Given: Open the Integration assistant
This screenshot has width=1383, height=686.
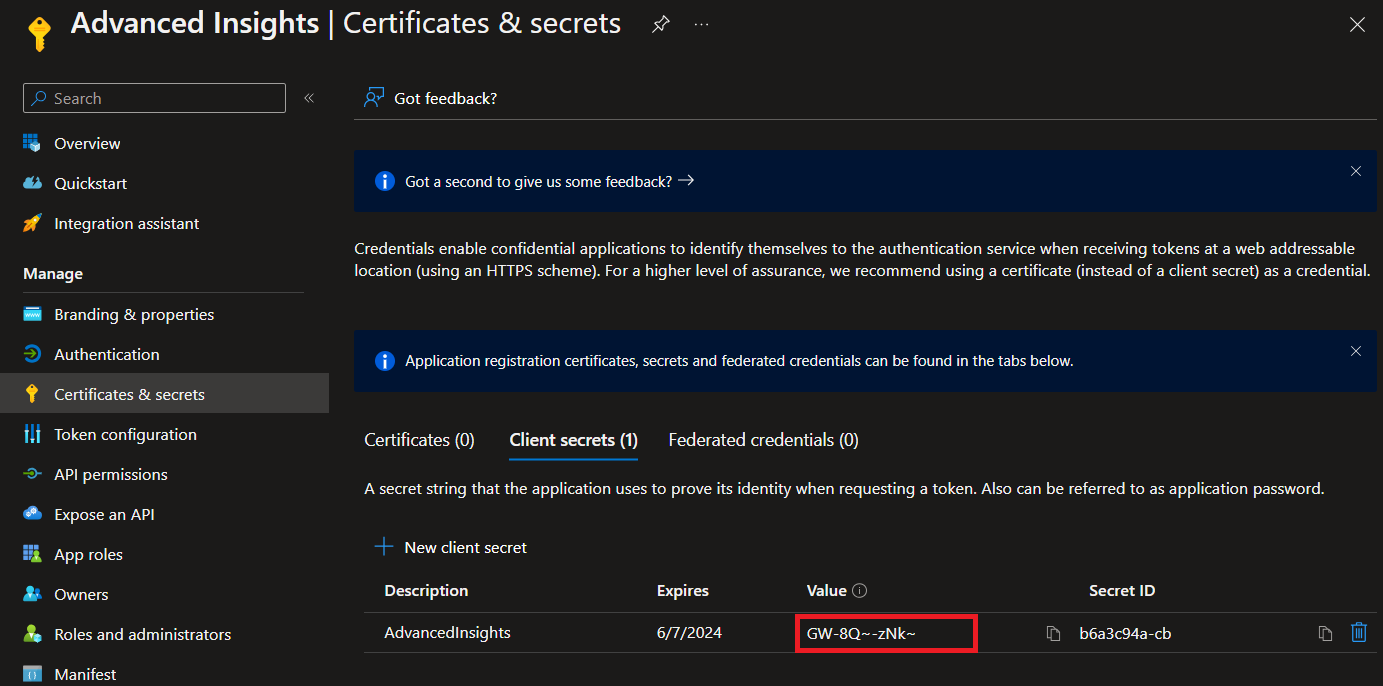Looking at the screenshot, I should point(126,224).
